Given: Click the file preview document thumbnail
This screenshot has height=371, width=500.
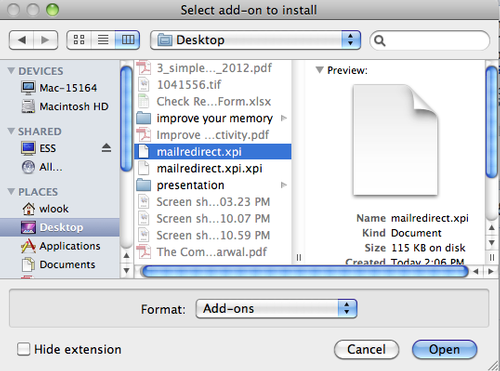Looking at the screenshot, I should tap(396, 140).
